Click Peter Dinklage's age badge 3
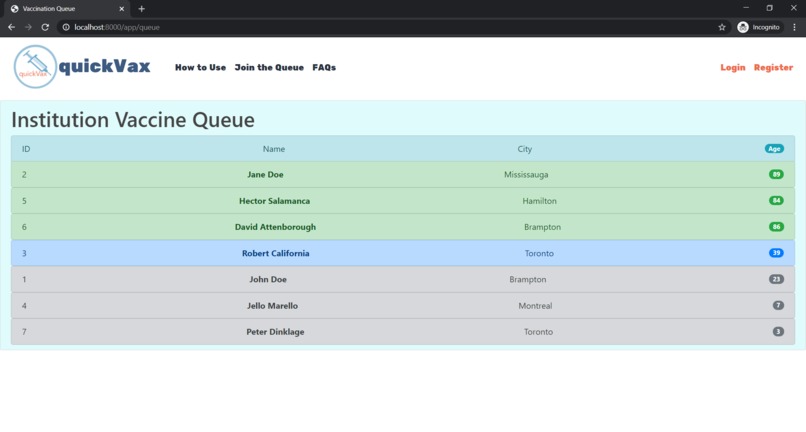This screenshot has width=806, height=432. [778, 332]
